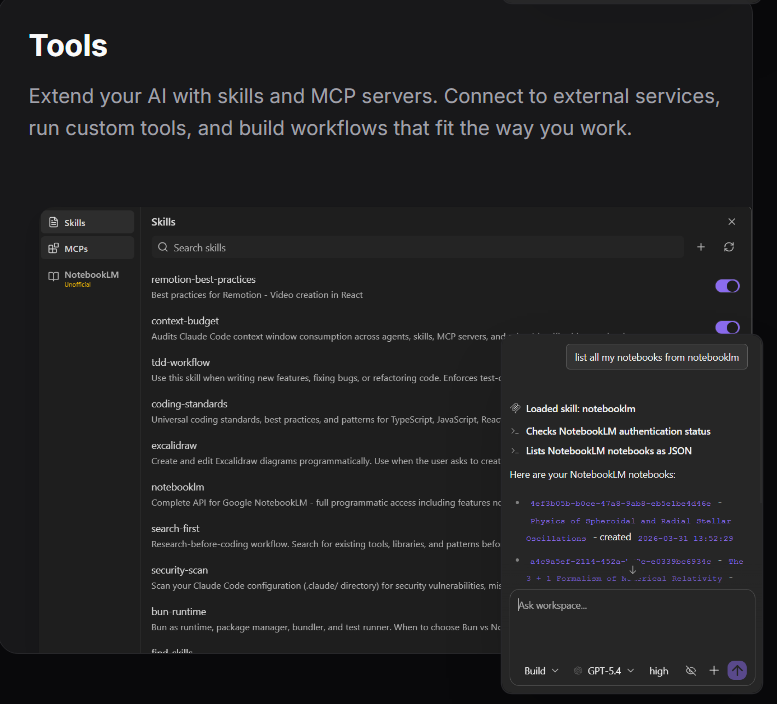Click the refresh skills icon
Image resolution: width=777 pixels, height=704 pixels.
click(729, 247)
